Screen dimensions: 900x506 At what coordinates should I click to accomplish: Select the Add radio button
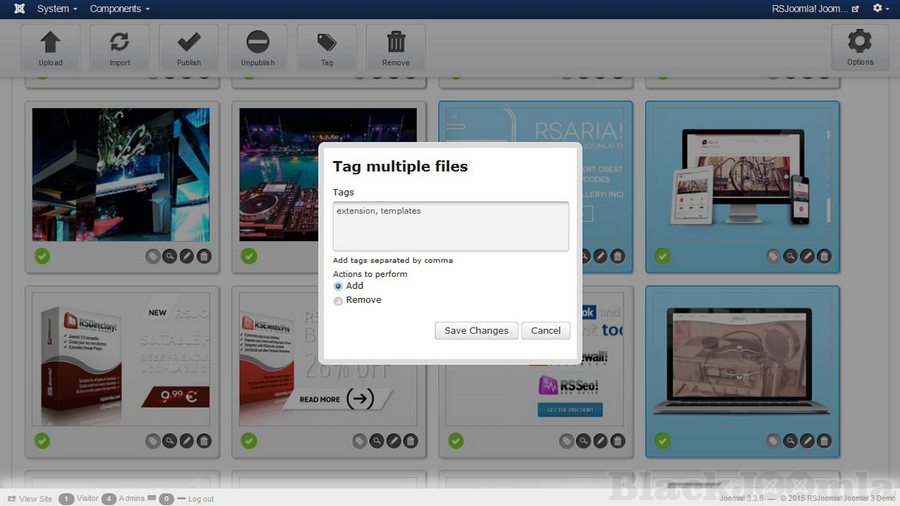338,286
